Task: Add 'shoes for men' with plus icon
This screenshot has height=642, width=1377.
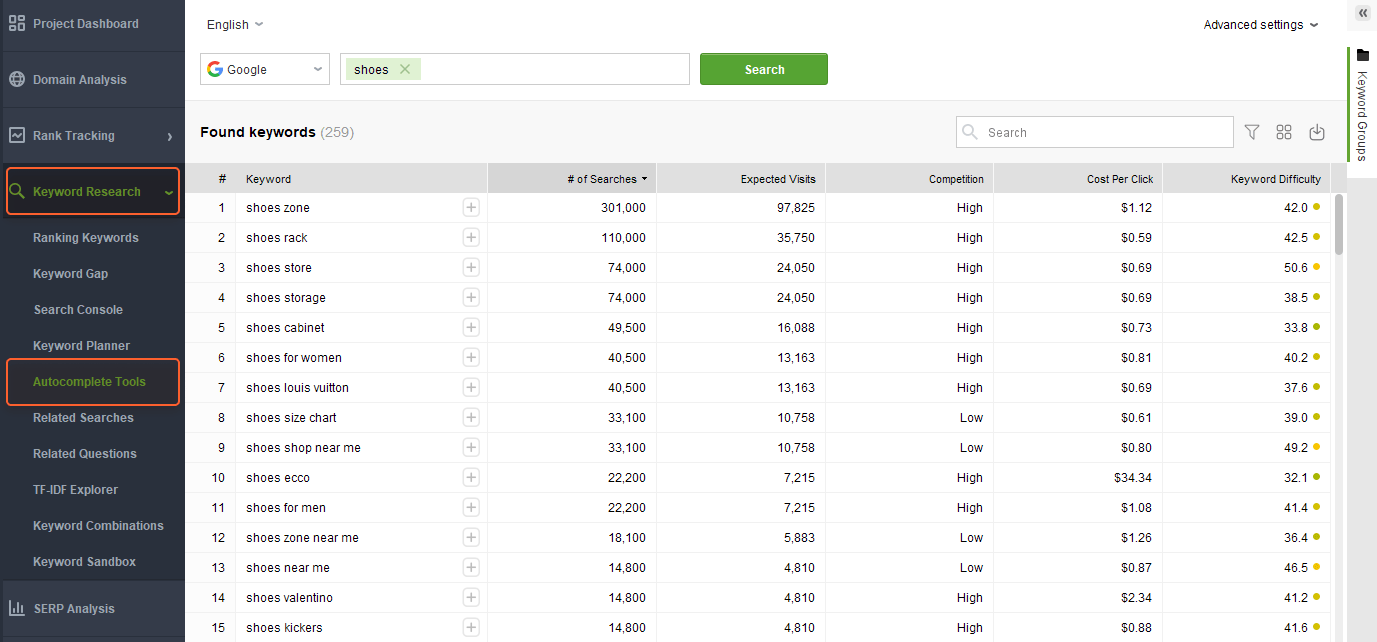Action: (471, 508)
